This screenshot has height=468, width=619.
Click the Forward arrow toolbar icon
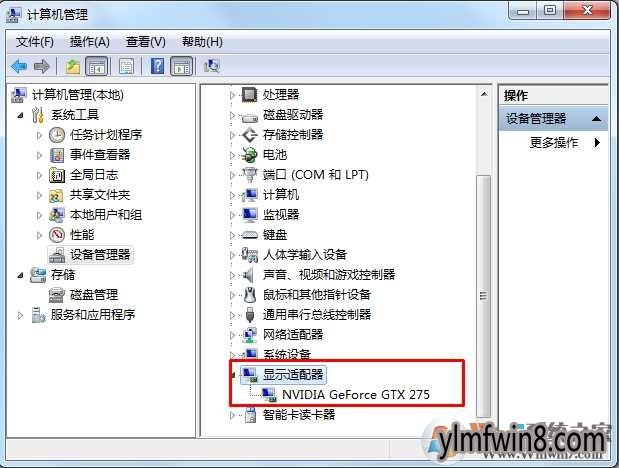tap(41, 66)
